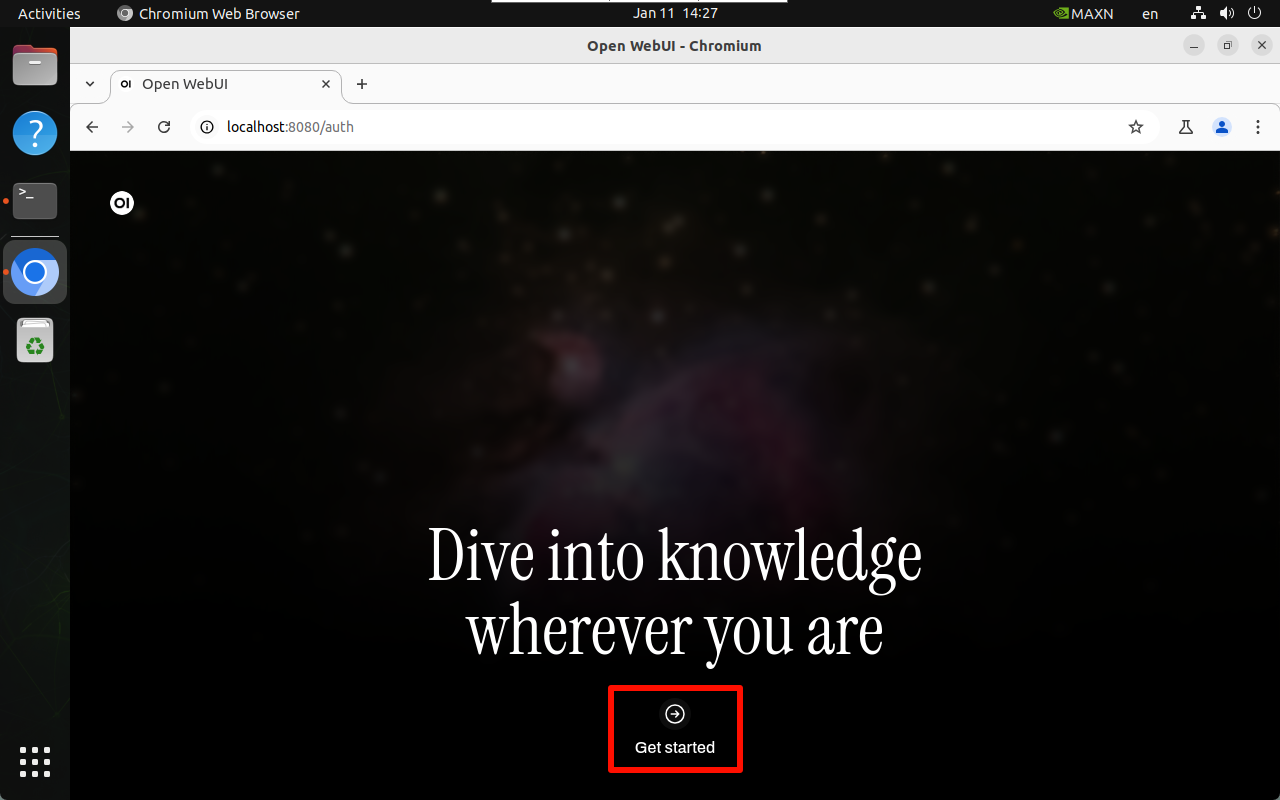This screenshot has height=800, width=1280.
Task: Open Chrome experimental features flask icon
Action: tap(1185, 127)
